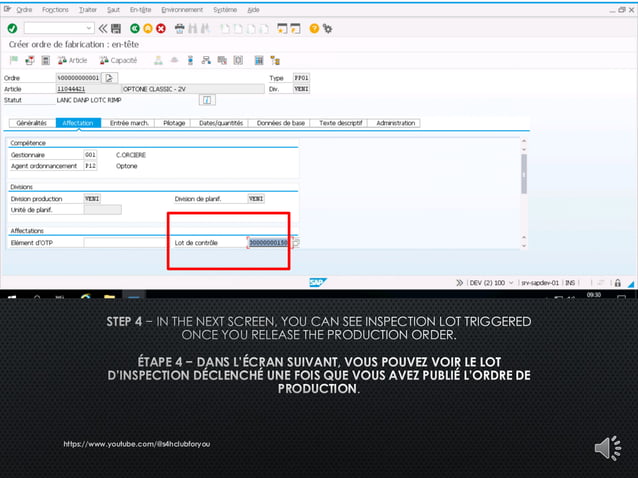Click the hierarchy tree toolbar icon
This screenshot has width=638, height=478.
275,61
